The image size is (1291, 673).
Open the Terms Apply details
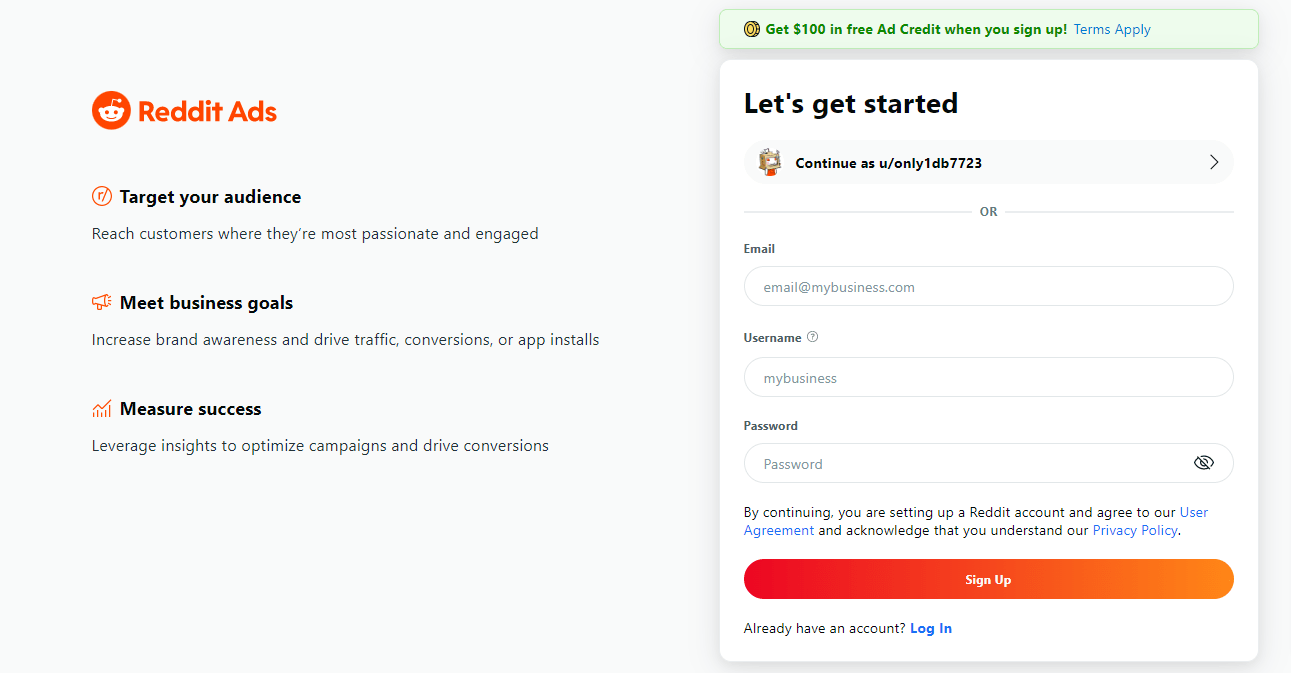(x=1111, y=29)
